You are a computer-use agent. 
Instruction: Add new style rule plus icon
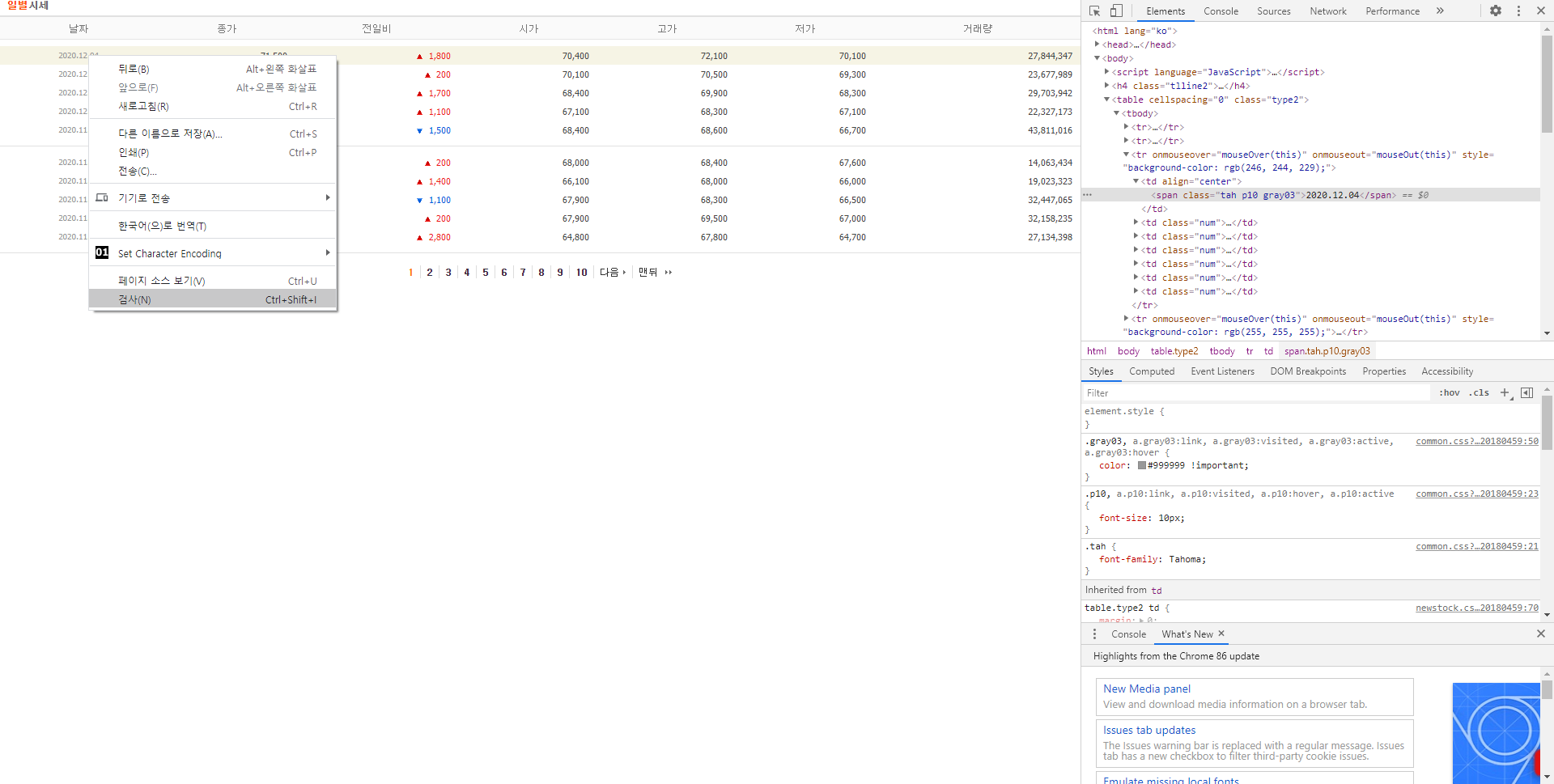pos(1505,392)
